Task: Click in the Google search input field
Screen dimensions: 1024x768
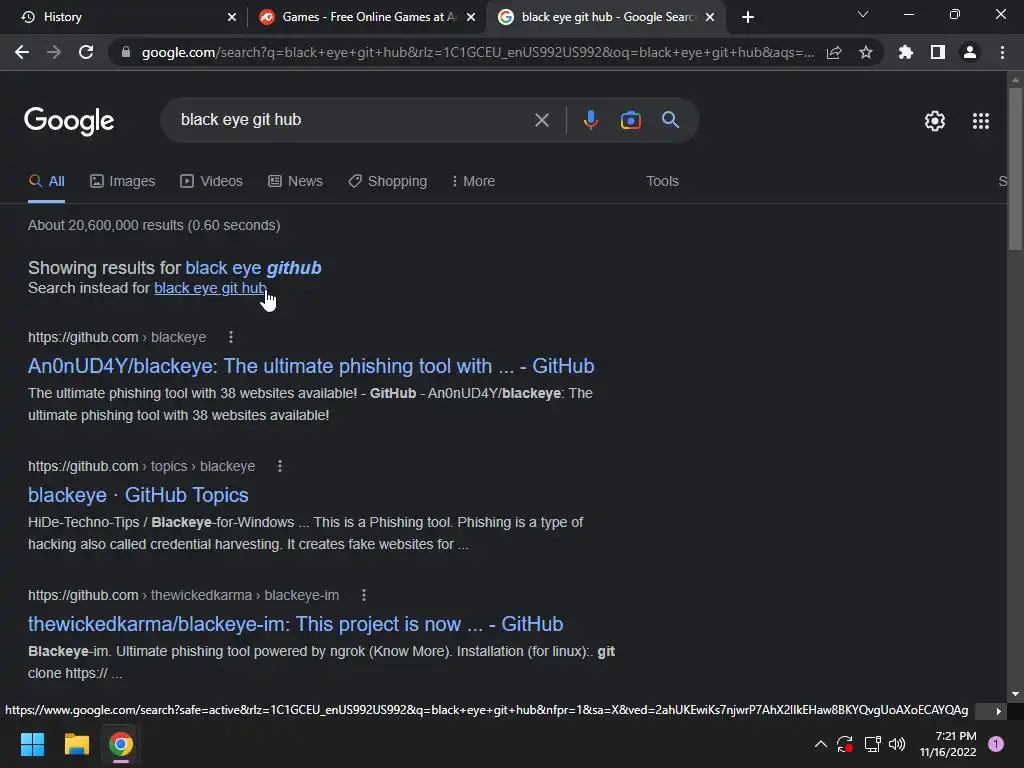Action: point(353,120)
